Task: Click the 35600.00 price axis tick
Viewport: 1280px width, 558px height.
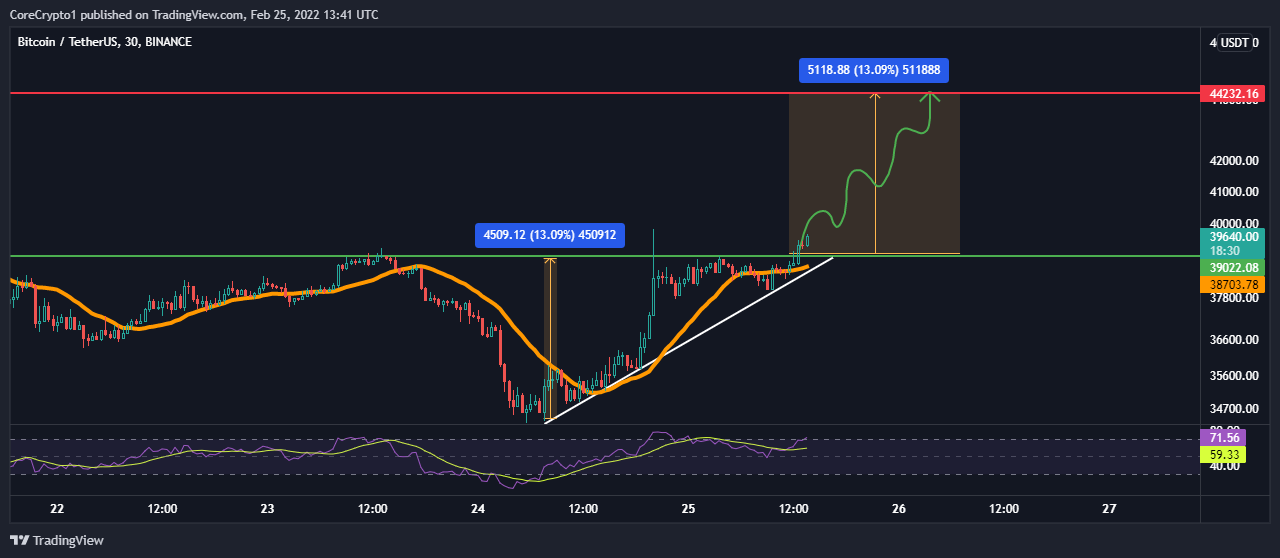Action: [x=1234, y=376]
